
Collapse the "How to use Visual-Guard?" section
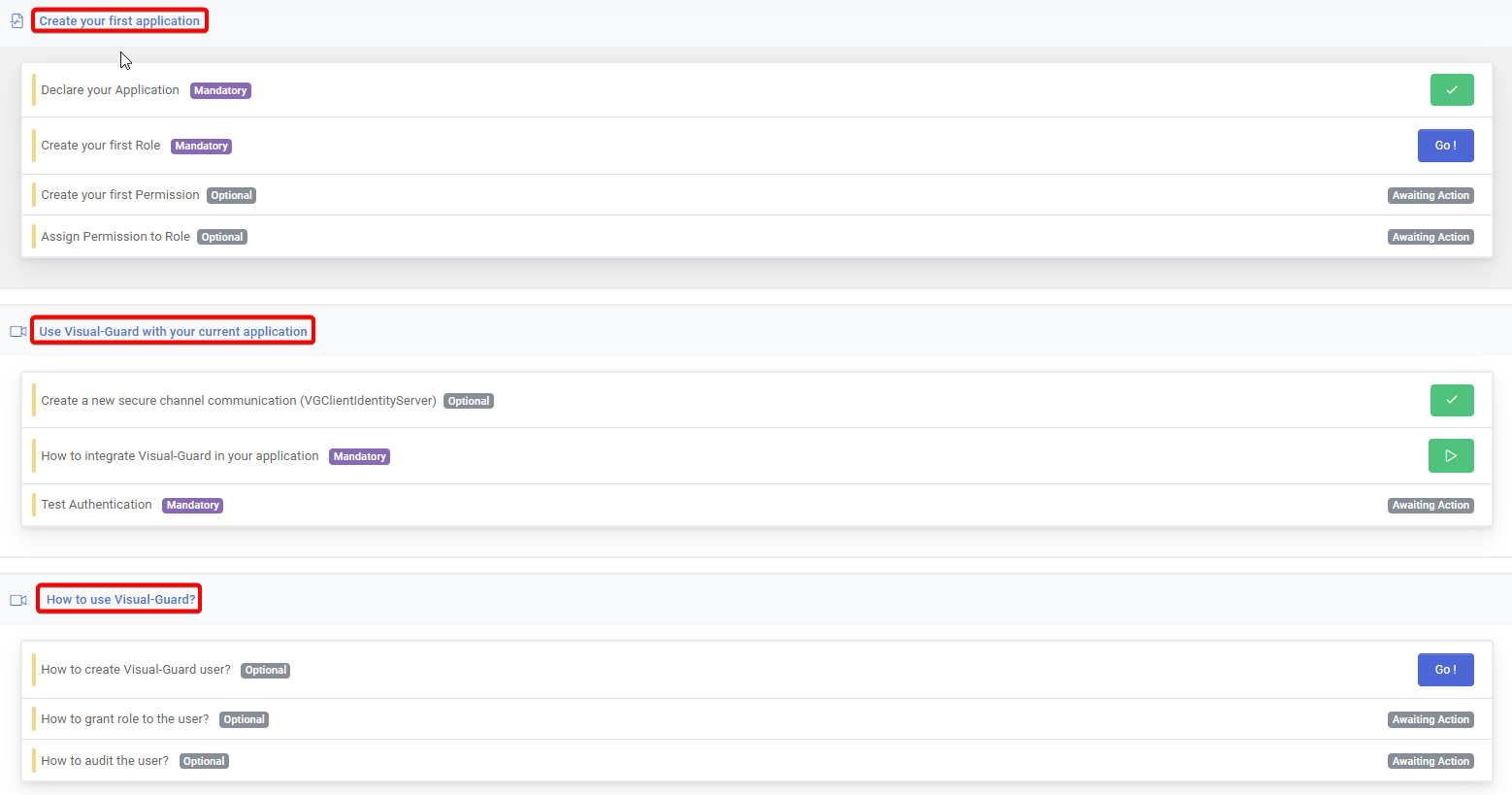(x=118, y=598)
